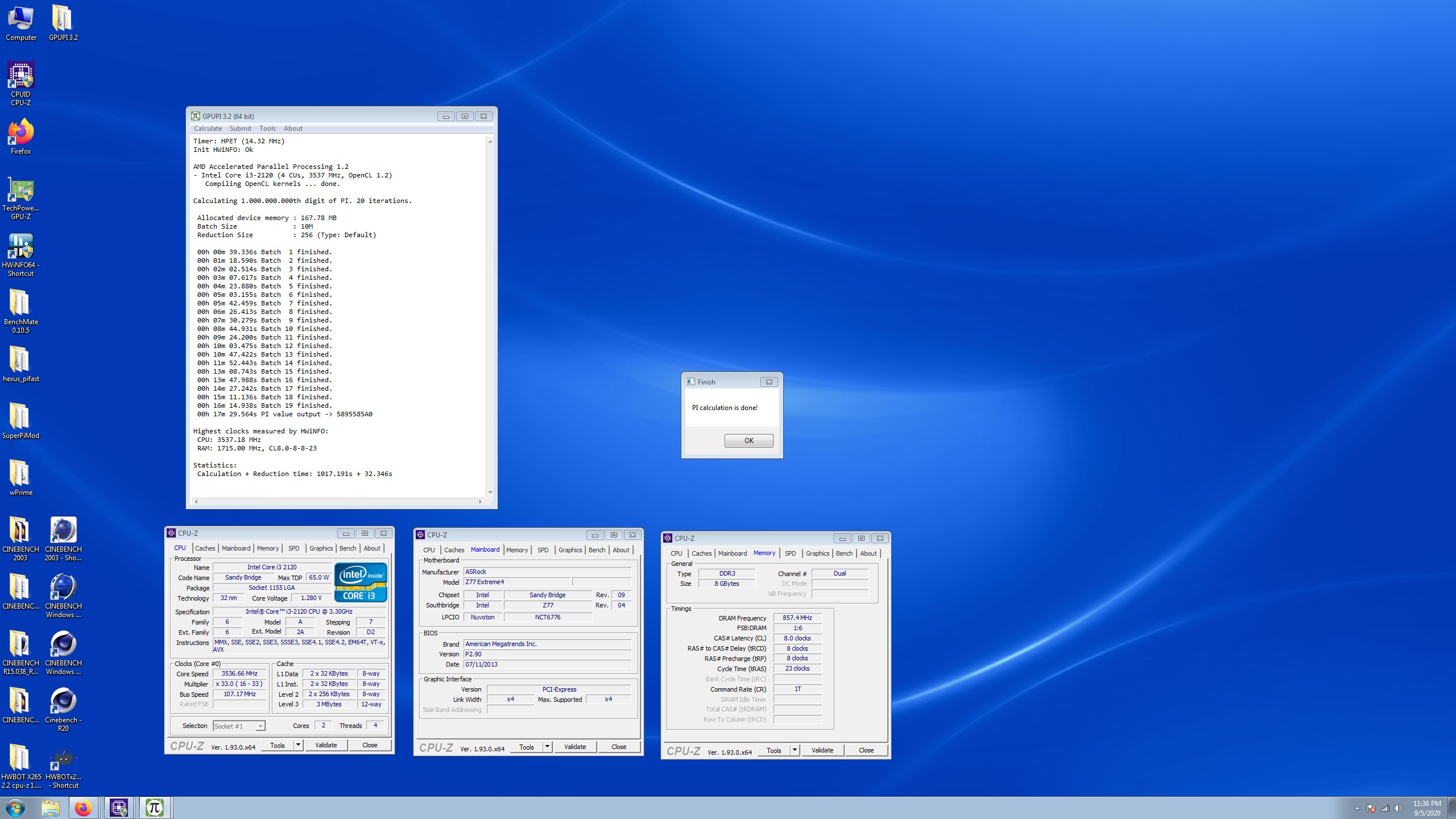Close the Finish dialog
Viewport: 1456px width, 819px height.
point(769,382)
